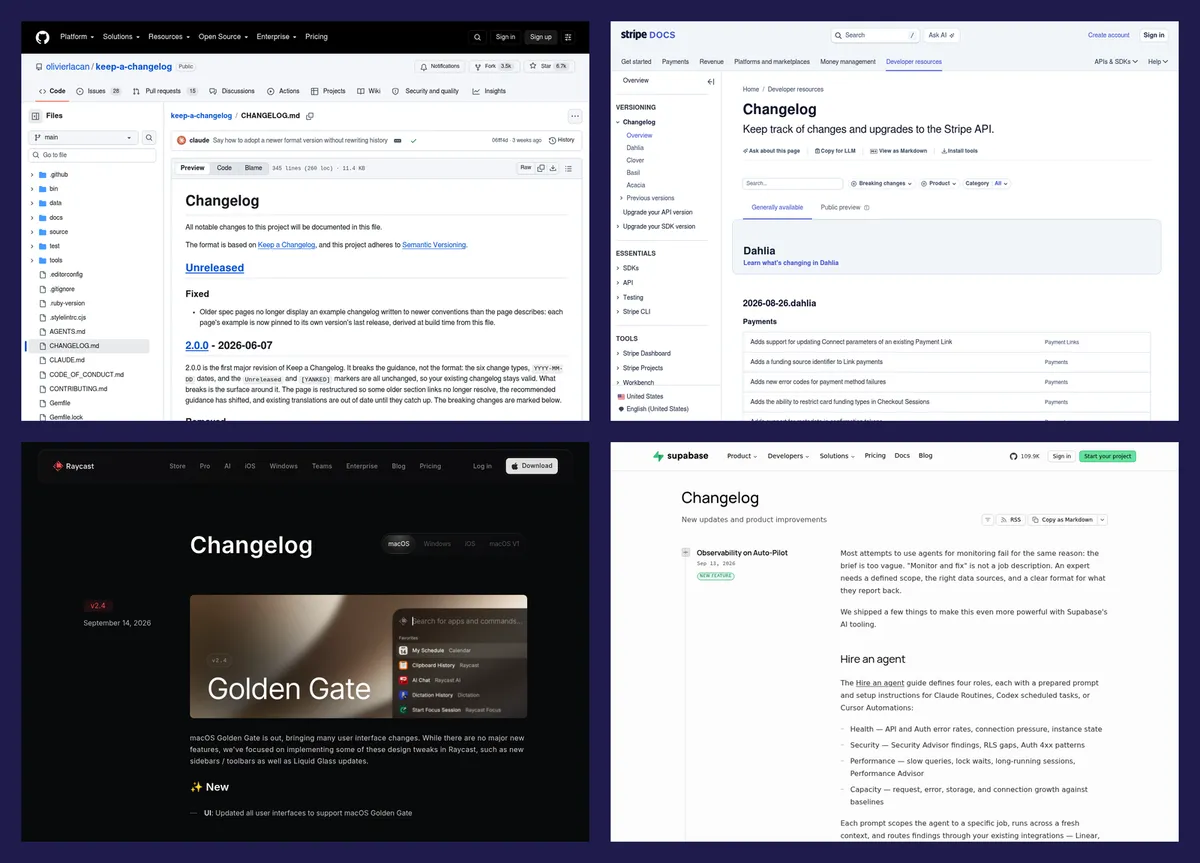Follow the Semantic Versioning link
This screenshot has height=863, width=1200.
434,245
